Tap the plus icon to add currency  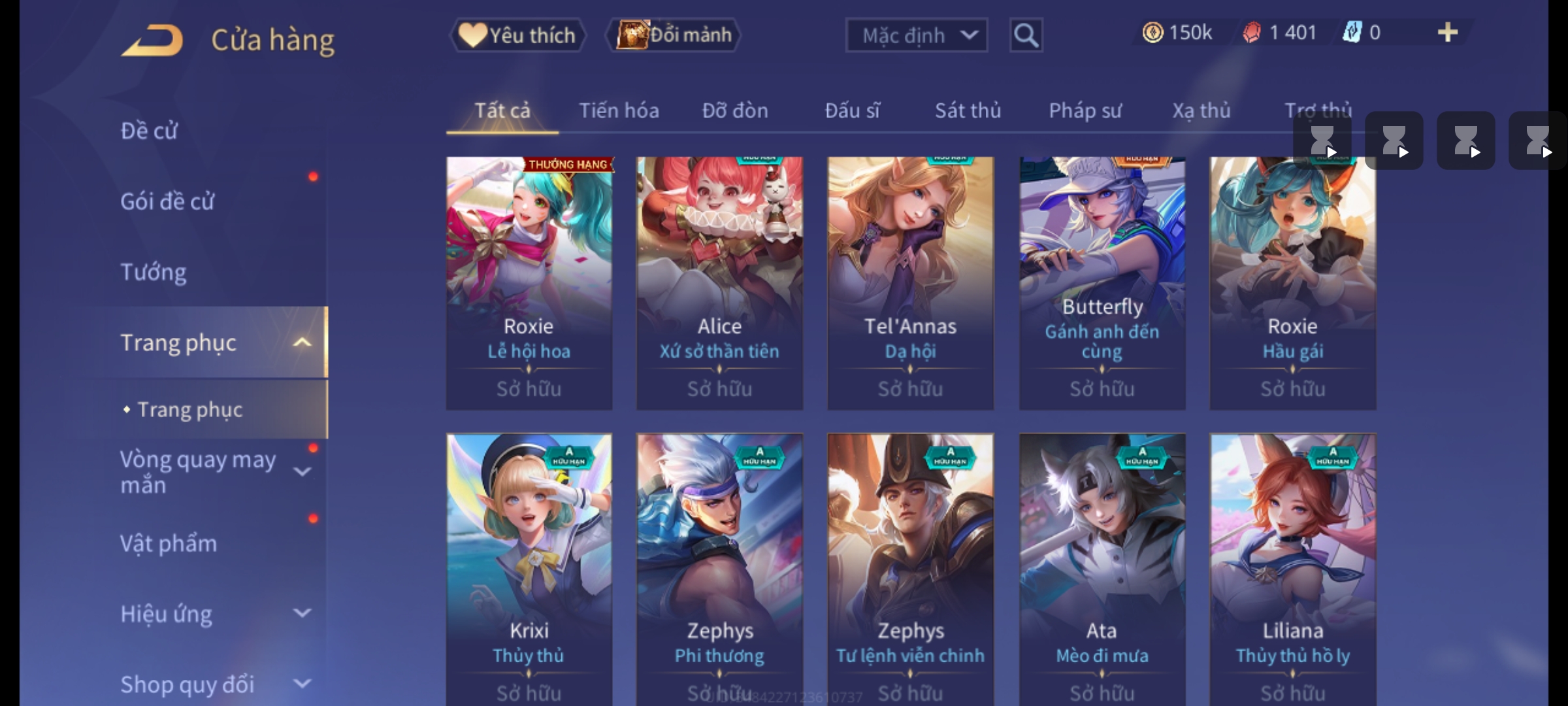point(1448,33)
